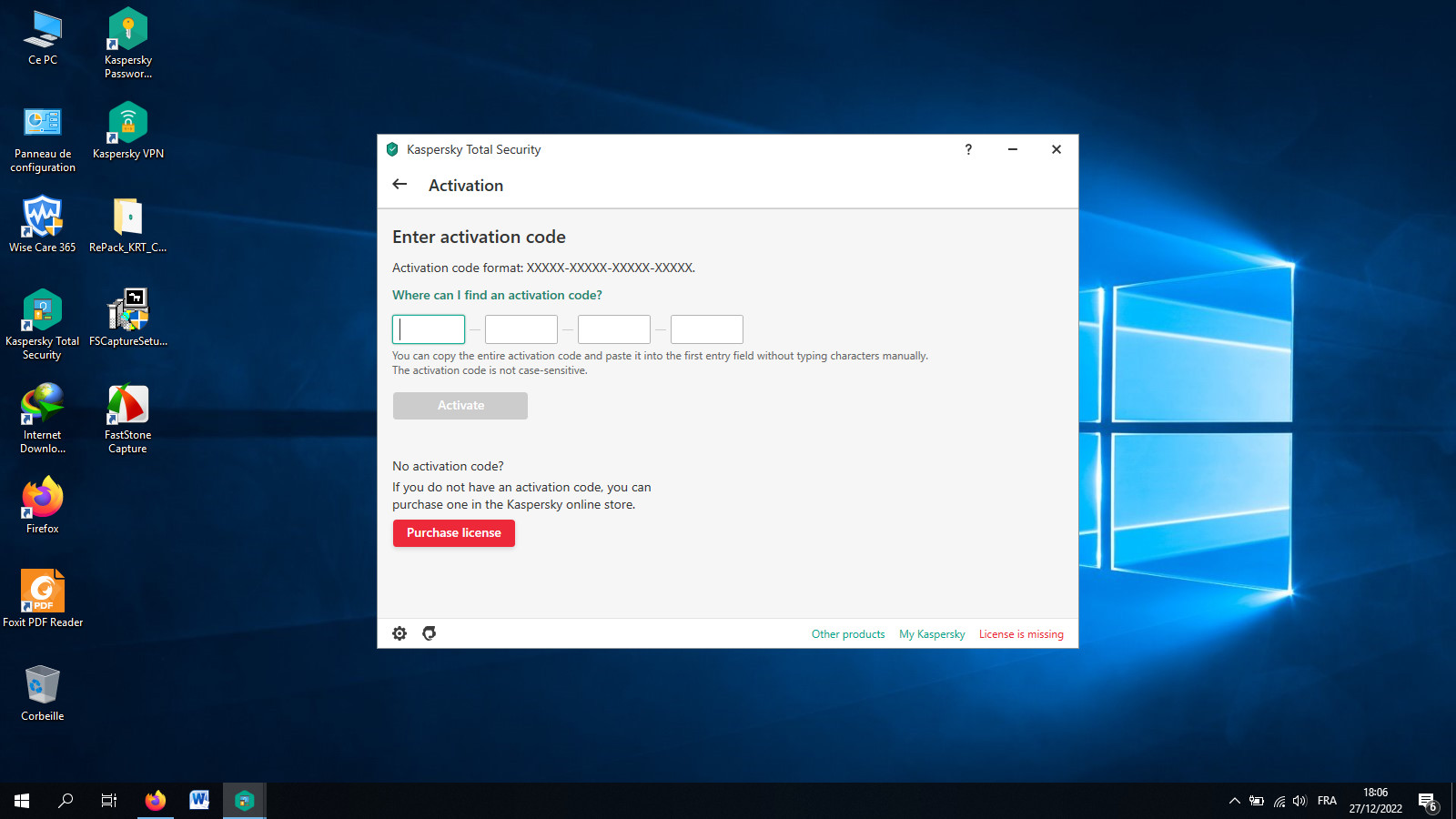Open Other products link
This screenshot has height=819, width=1456.
[x=848, y=634]
